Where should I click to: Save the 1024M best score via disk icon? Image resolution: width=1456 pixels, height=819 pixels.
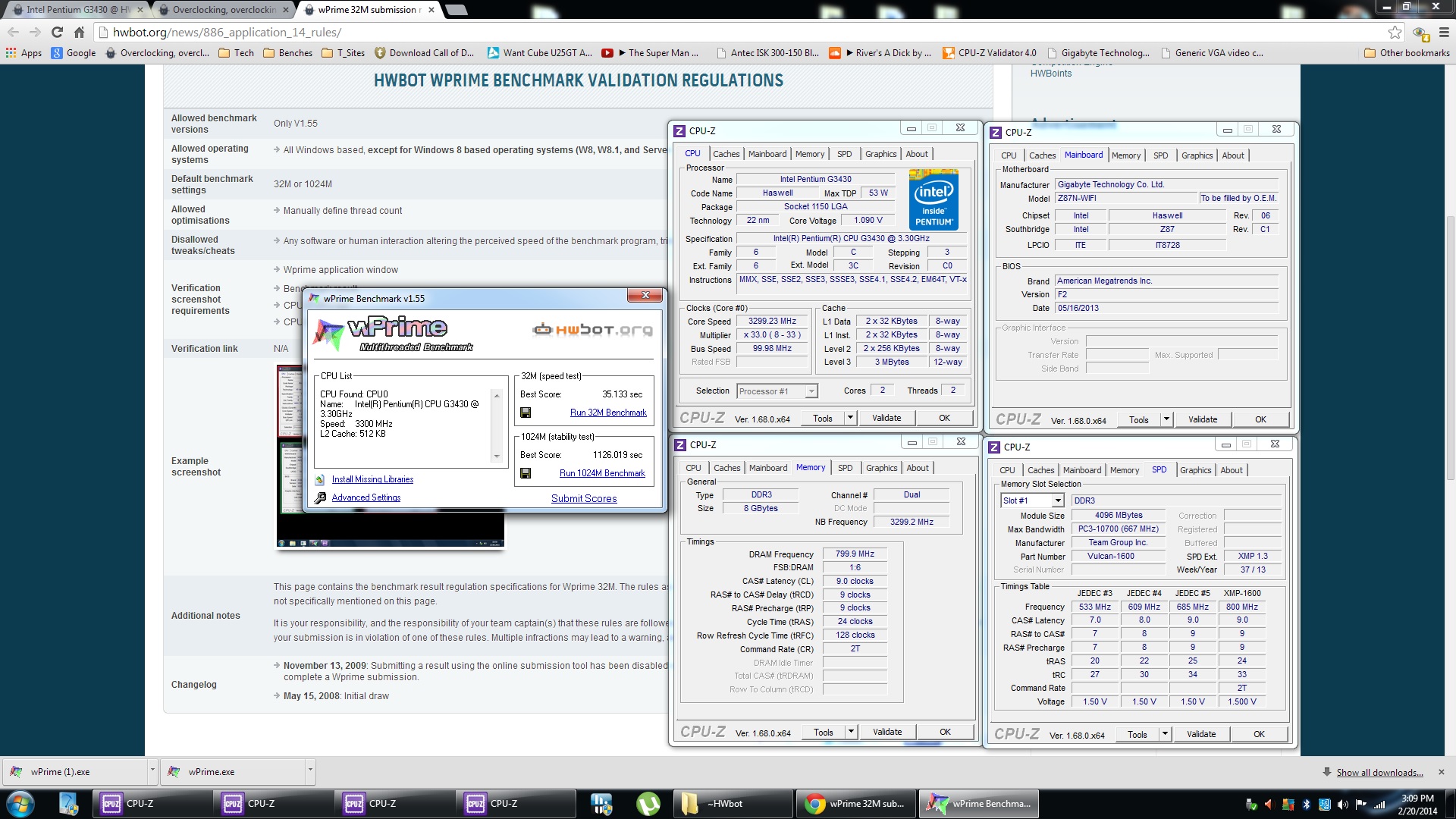click(x=526, y=473)
